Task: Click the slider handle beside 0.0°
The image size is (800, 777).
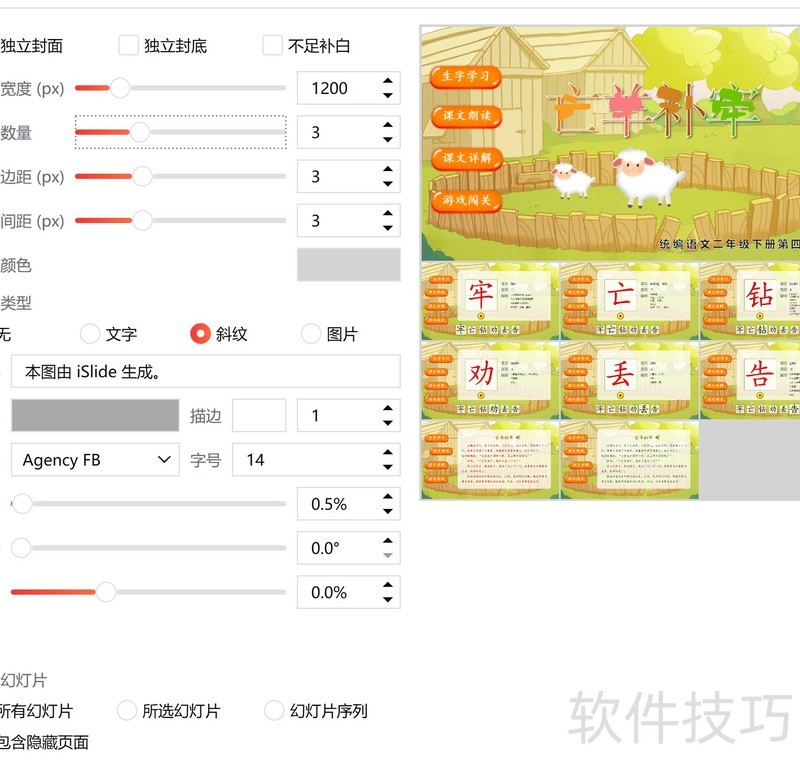Action: pyautogui.click(x=21, y=548)
